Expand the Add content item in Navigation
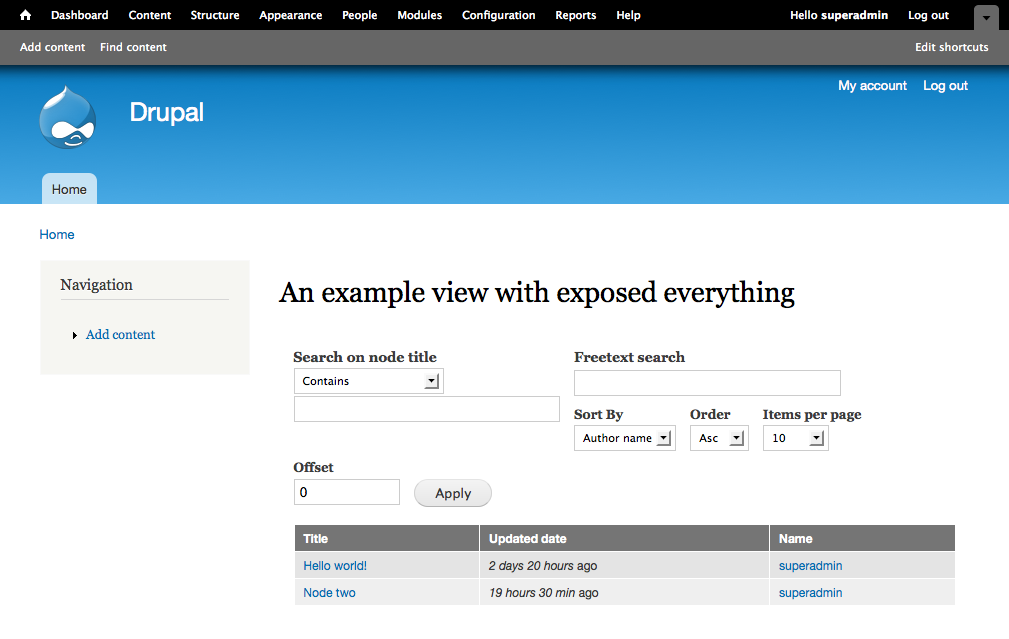1009x639 pixels. point(76,335)
